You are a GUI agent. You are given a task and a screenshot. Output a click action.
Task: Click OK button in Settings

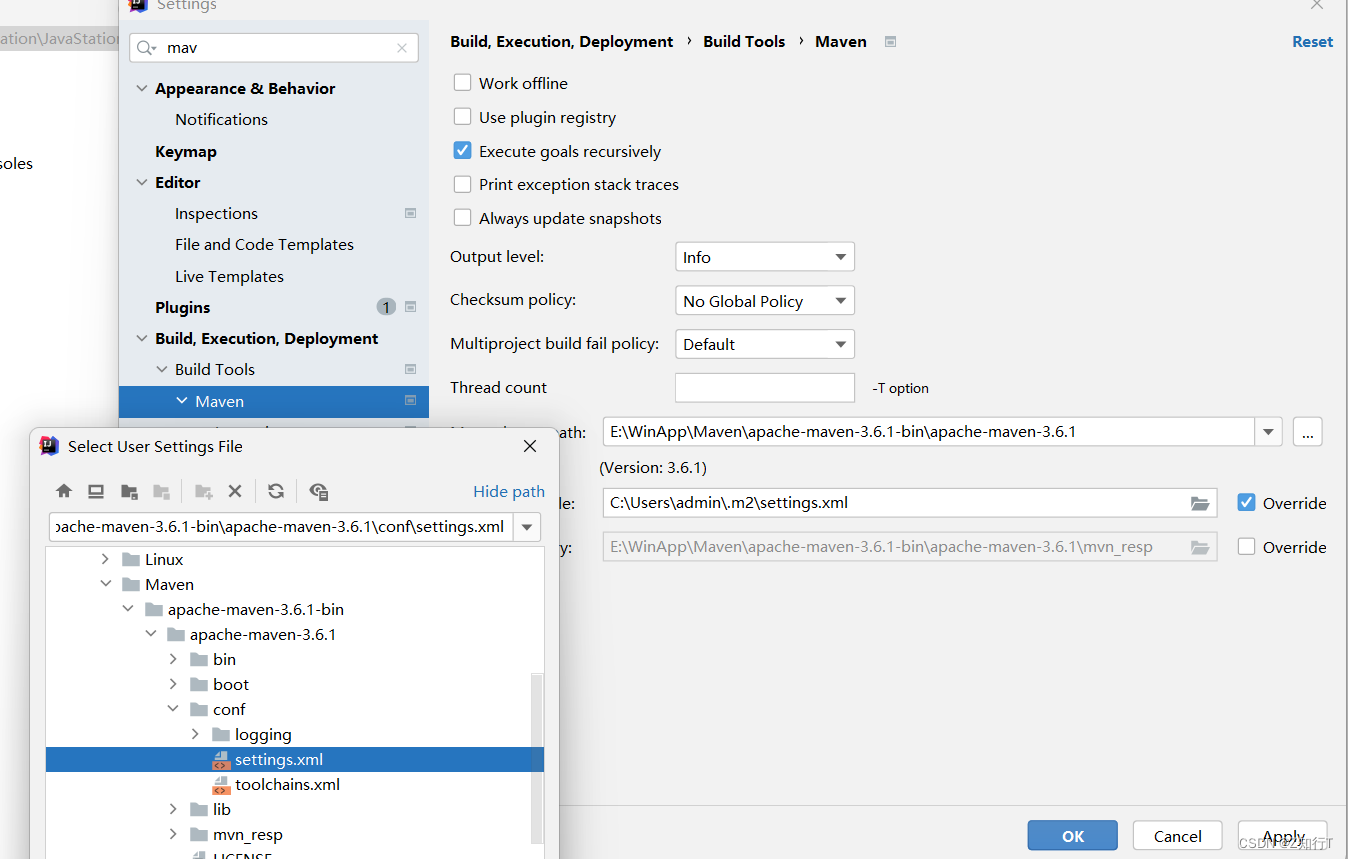pyautogui.click(x=1073, y=836)
